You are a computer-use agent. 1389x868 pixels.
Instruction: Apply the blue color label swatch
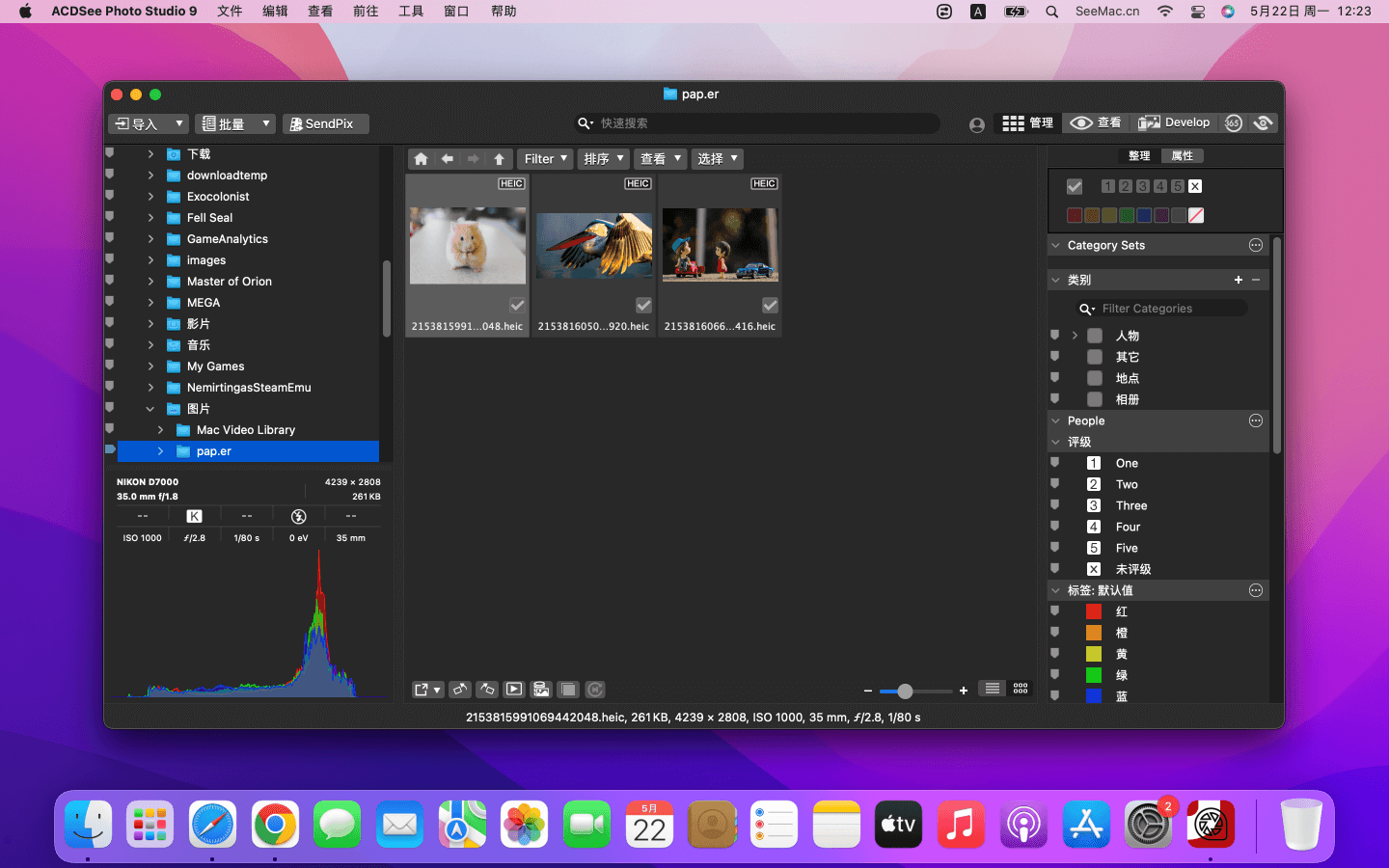click(x=1143, y=215)
